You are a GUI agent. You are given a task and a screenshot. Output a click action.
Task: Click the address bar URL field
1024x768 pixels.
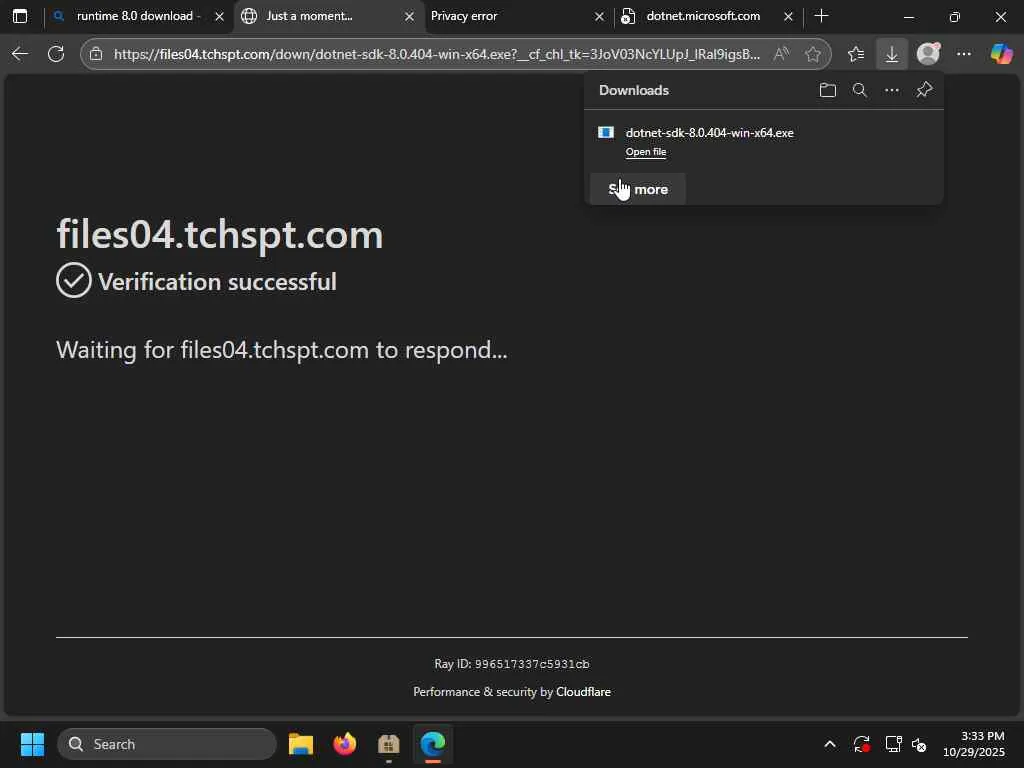pyautogui.click(x=437, y=54)
